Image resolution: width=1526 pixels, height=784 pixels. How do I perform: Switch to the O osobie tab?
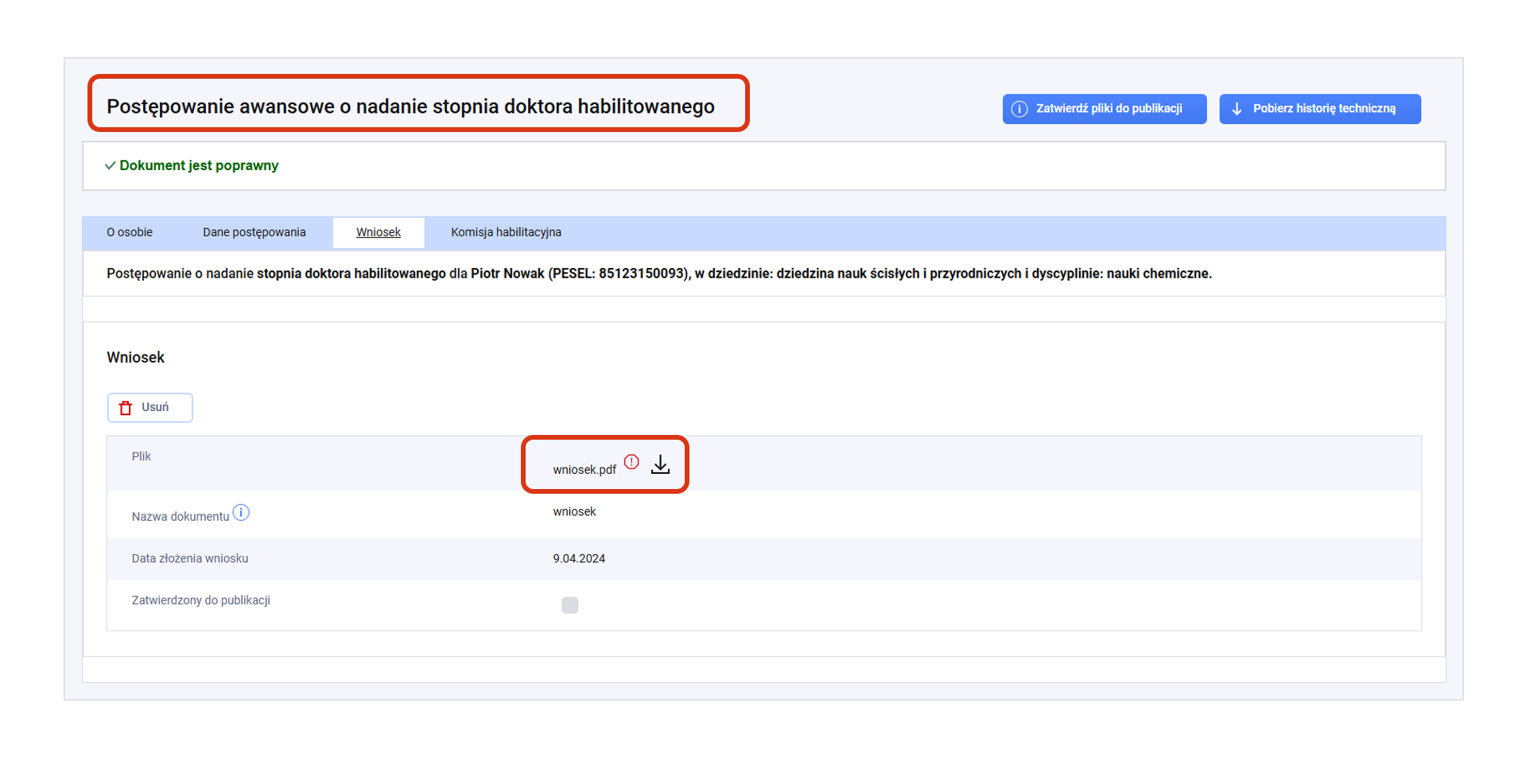130,232
